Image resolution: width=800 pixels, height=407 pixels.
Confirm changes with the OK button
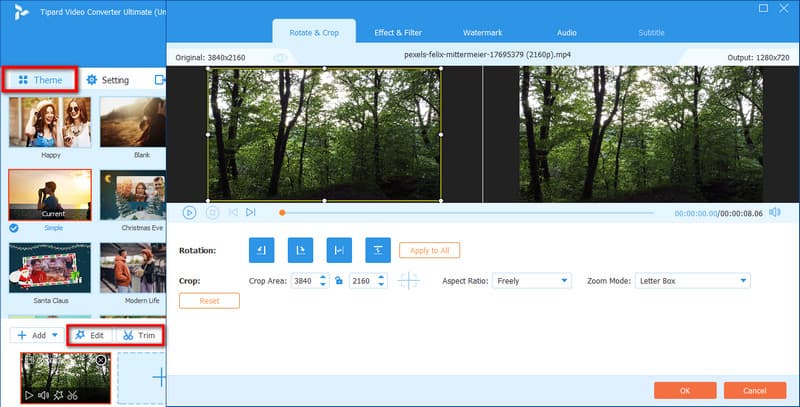(685, 390)
